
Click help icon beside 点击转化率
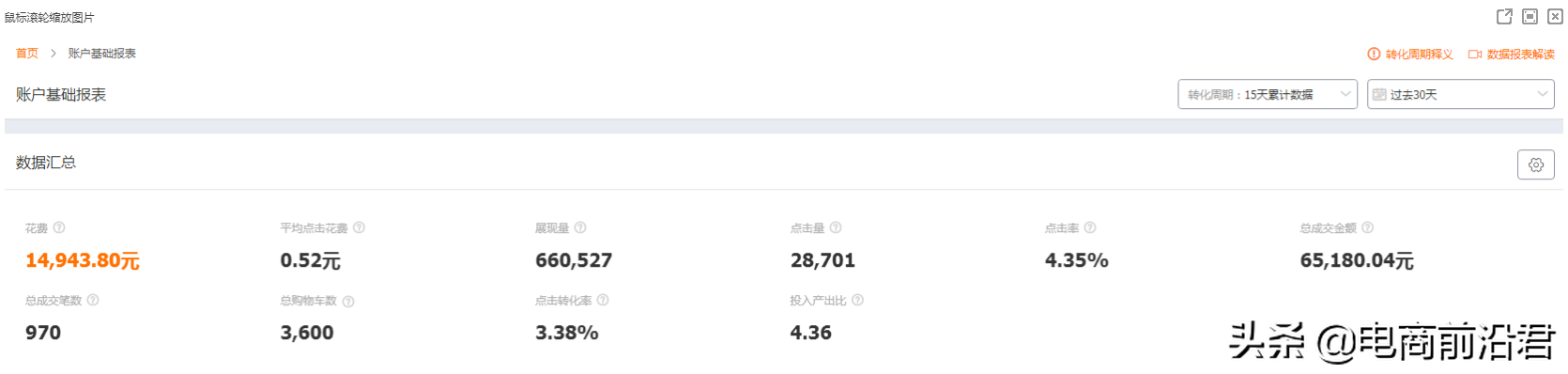(x=603, y=300)
